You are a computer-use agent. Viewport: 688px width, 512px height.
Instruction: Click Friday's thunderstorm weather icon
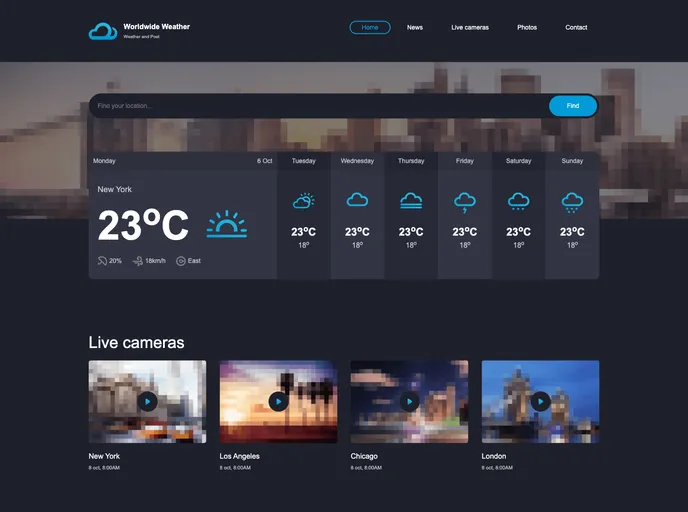click(465, 202)
